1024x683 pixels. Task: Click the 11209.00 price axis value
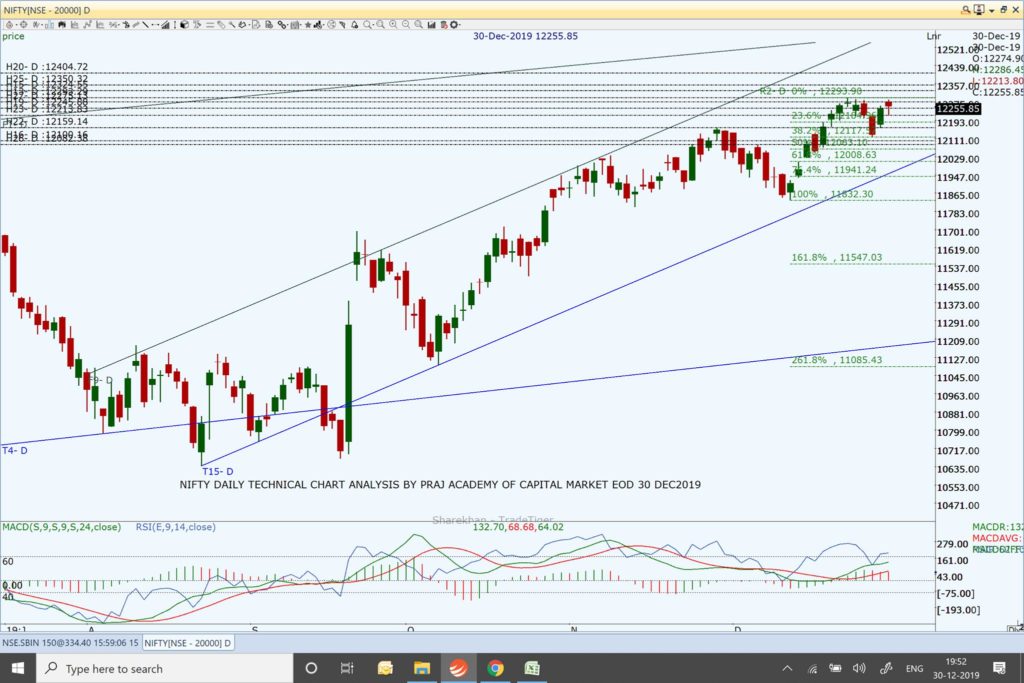point(958,342)
